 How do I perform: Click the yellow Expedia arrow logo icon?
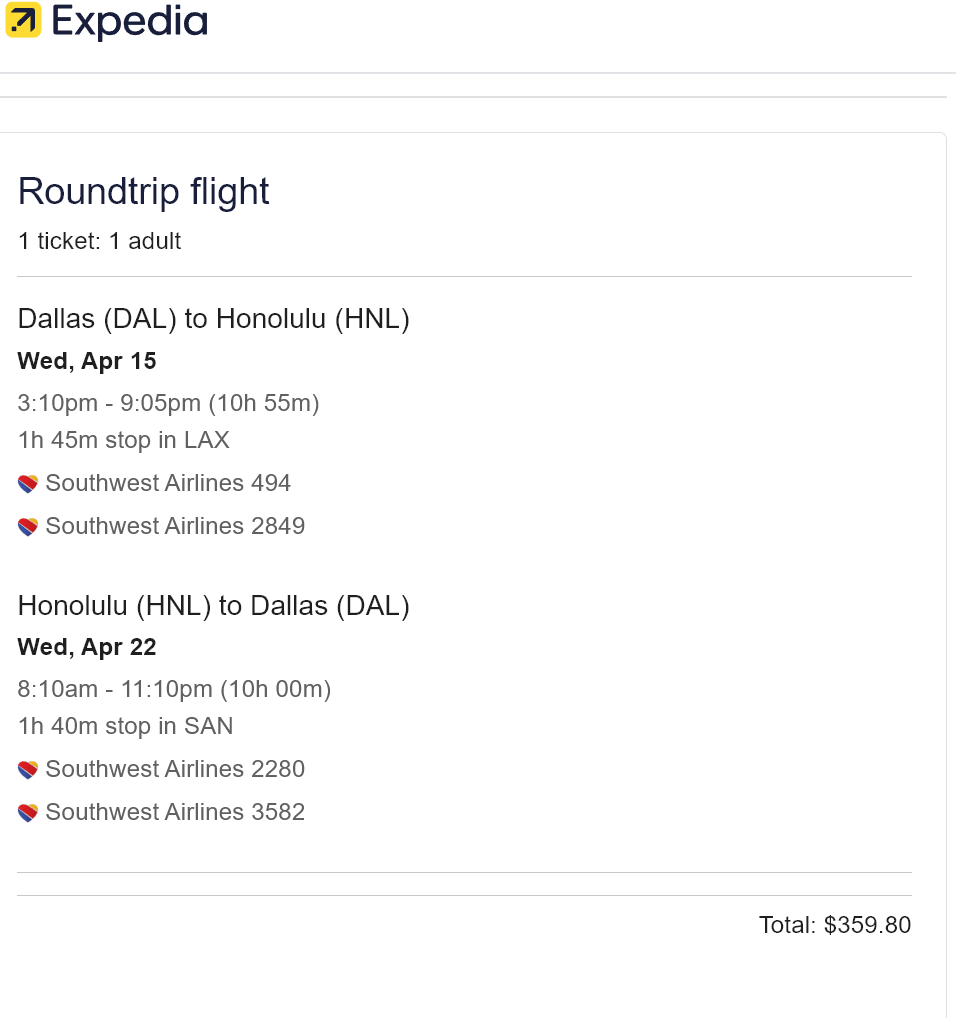(23, 21)
